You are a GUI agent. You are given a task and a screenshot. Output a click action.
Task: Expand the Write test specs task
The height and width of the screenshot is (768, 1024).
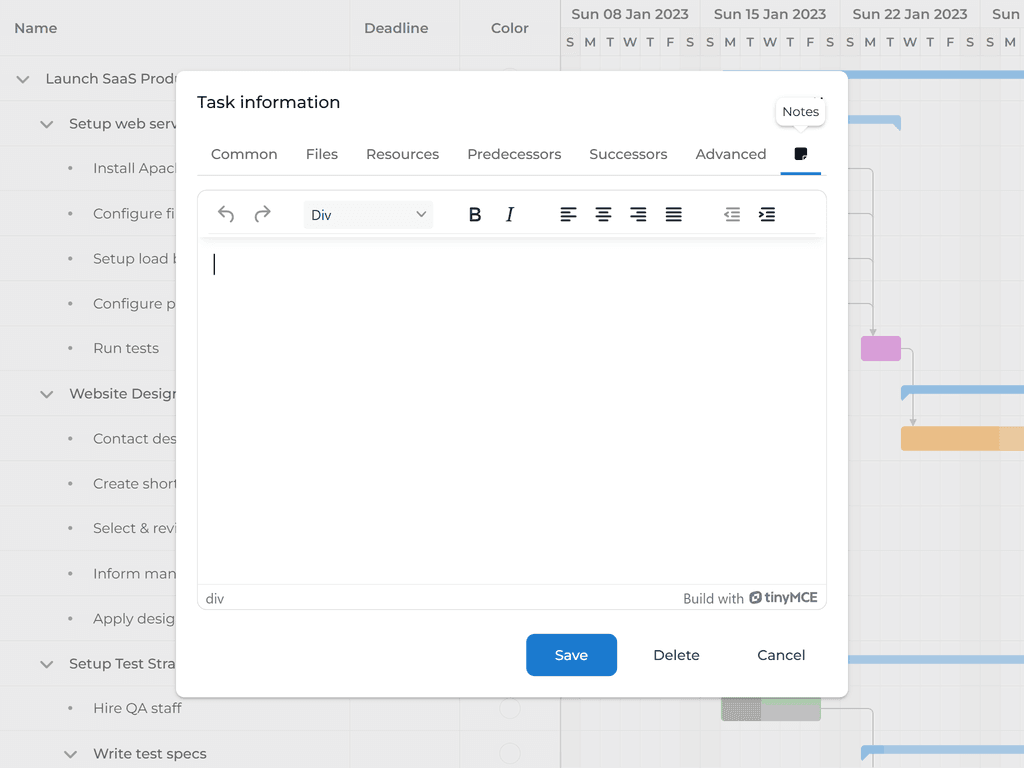pos(69,753)
